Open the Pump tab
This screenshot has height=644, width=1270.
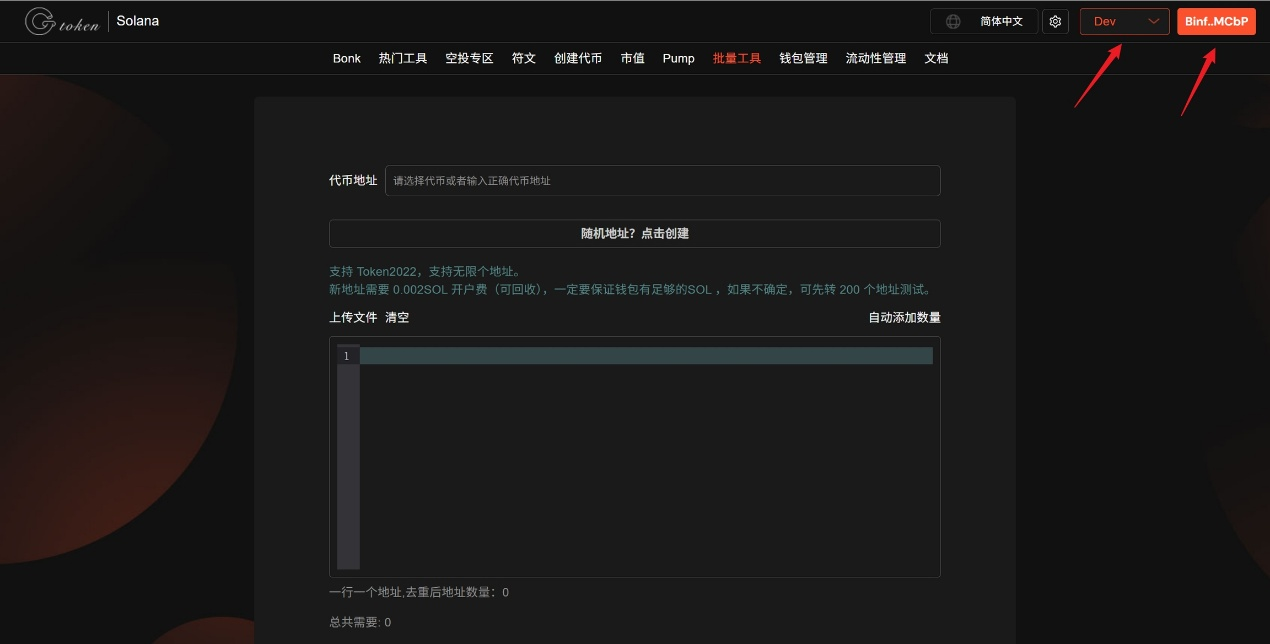coord(678,58)
